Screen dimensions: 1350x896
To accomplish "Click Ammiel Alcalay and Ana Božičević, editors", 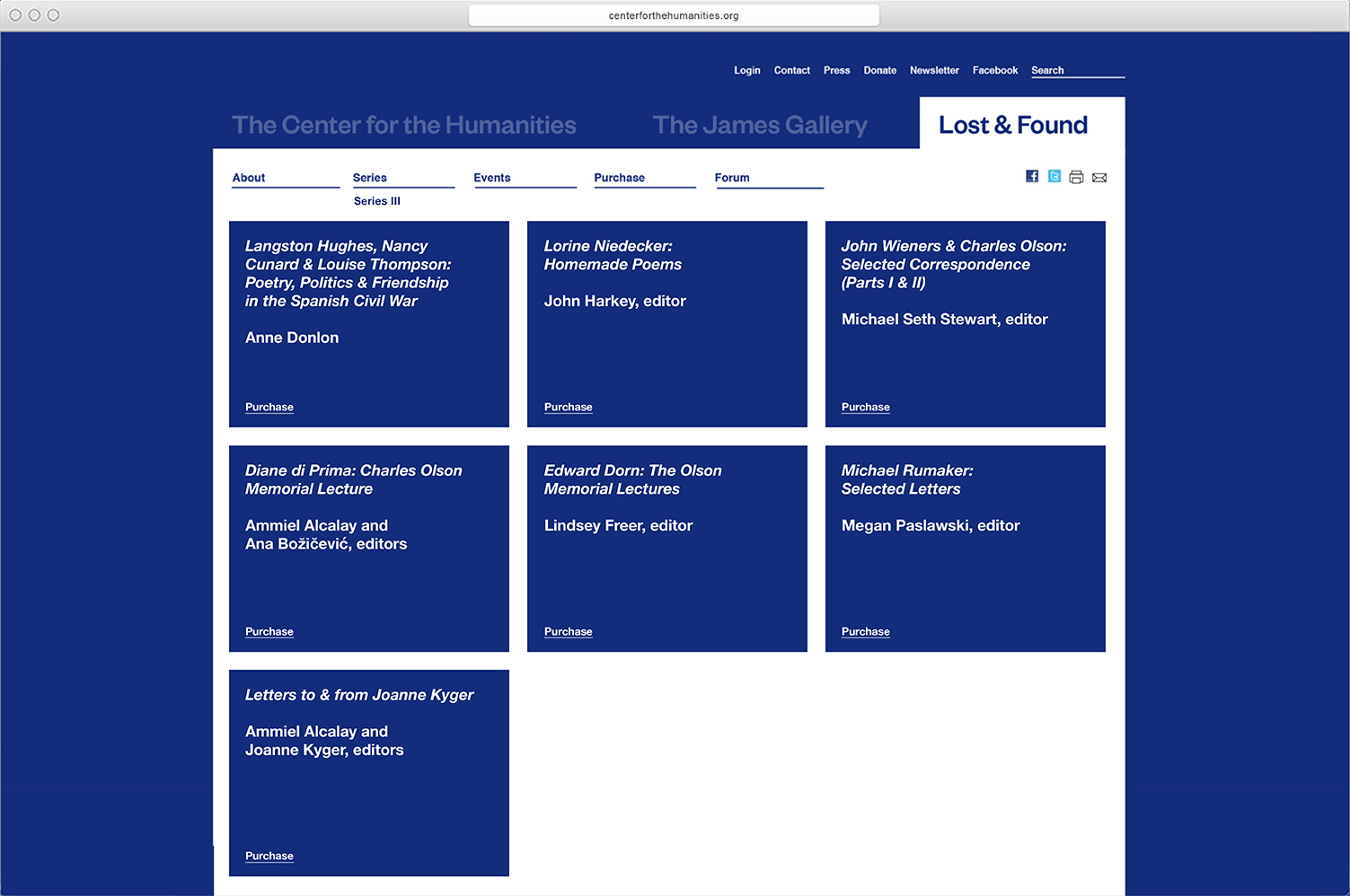I will (326, 534).
